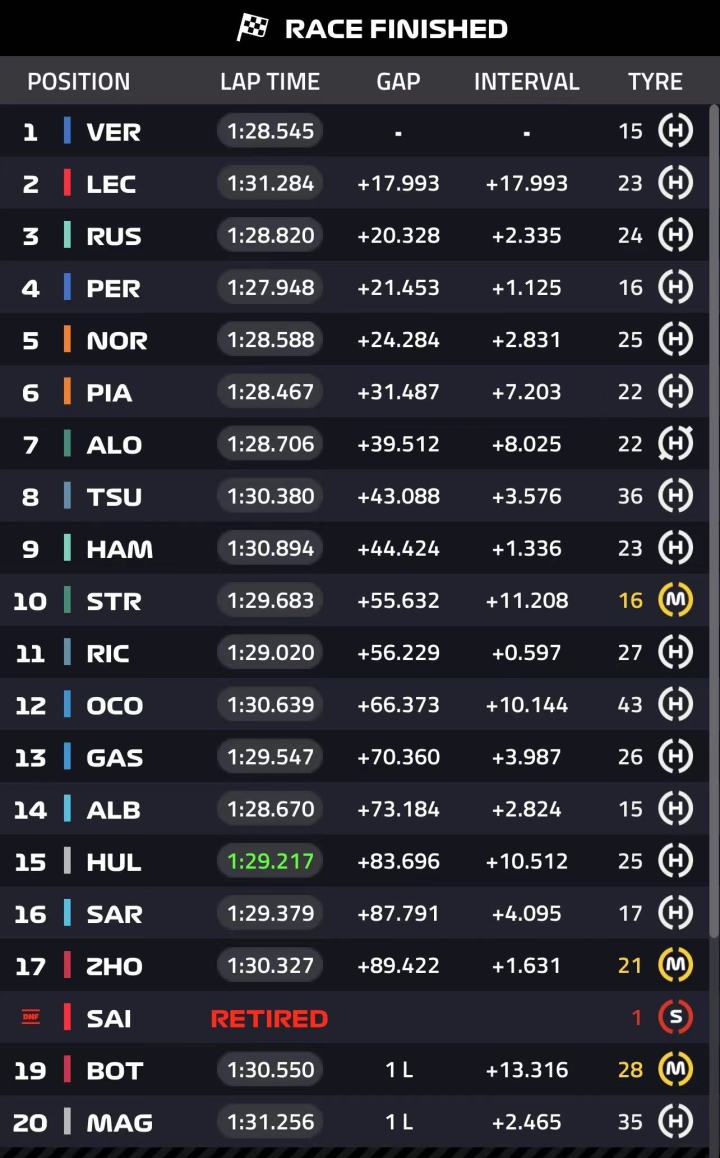This screenshot has width=720, height=1158.
Task: Click ZHO's medium tyre icon
Action: coord(675,965)
